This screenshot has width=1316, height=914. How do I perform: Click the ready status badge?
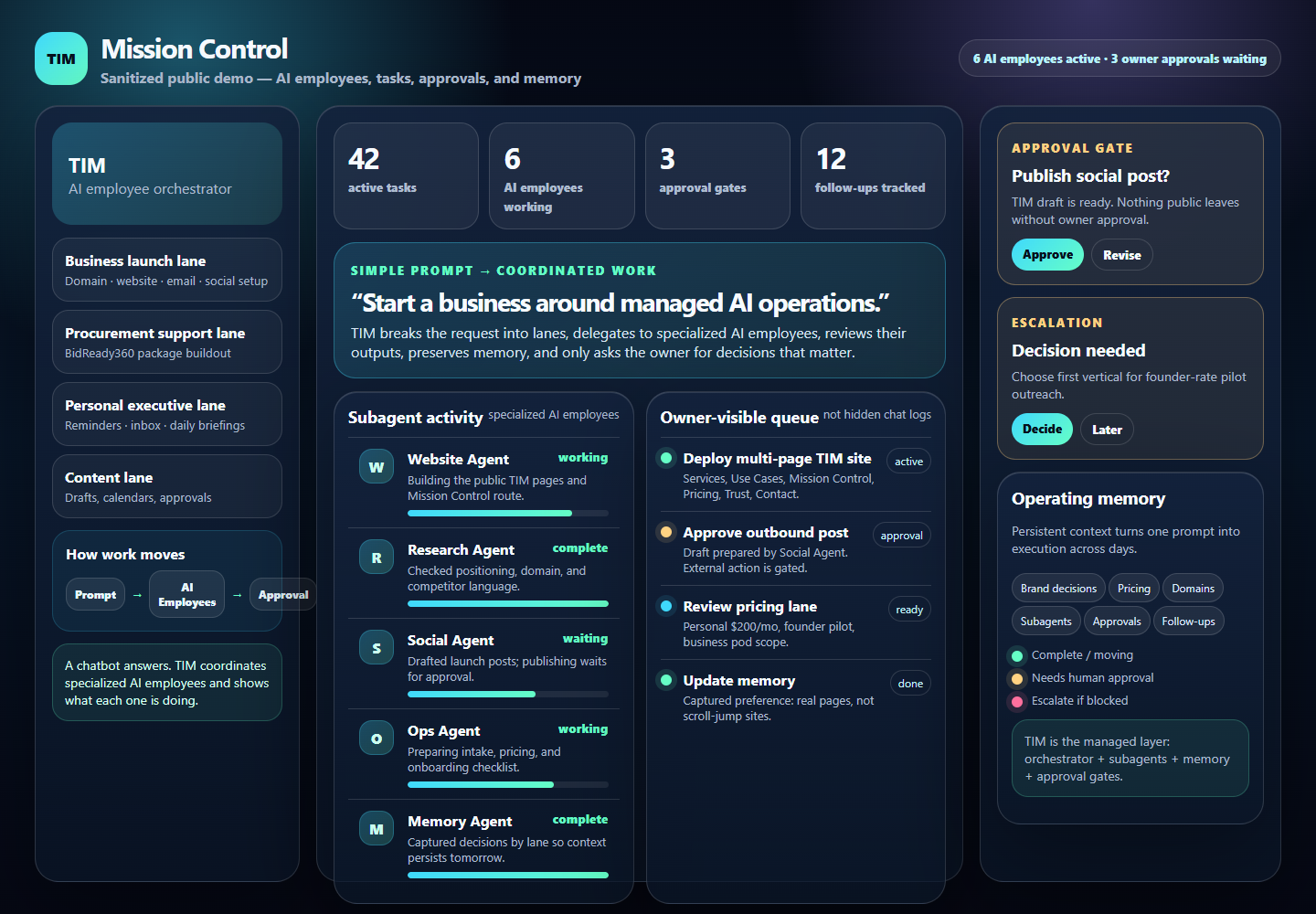click(909, 610)
